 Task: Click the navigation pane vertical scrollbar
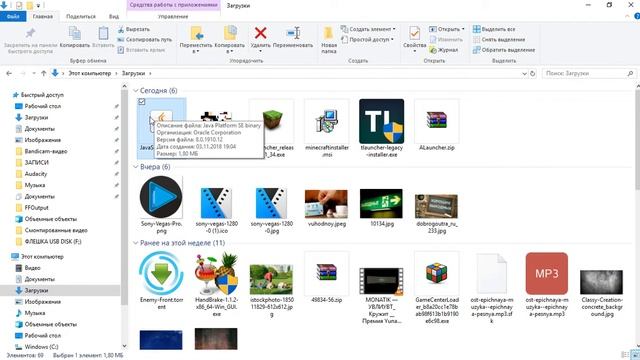(124, 198)
